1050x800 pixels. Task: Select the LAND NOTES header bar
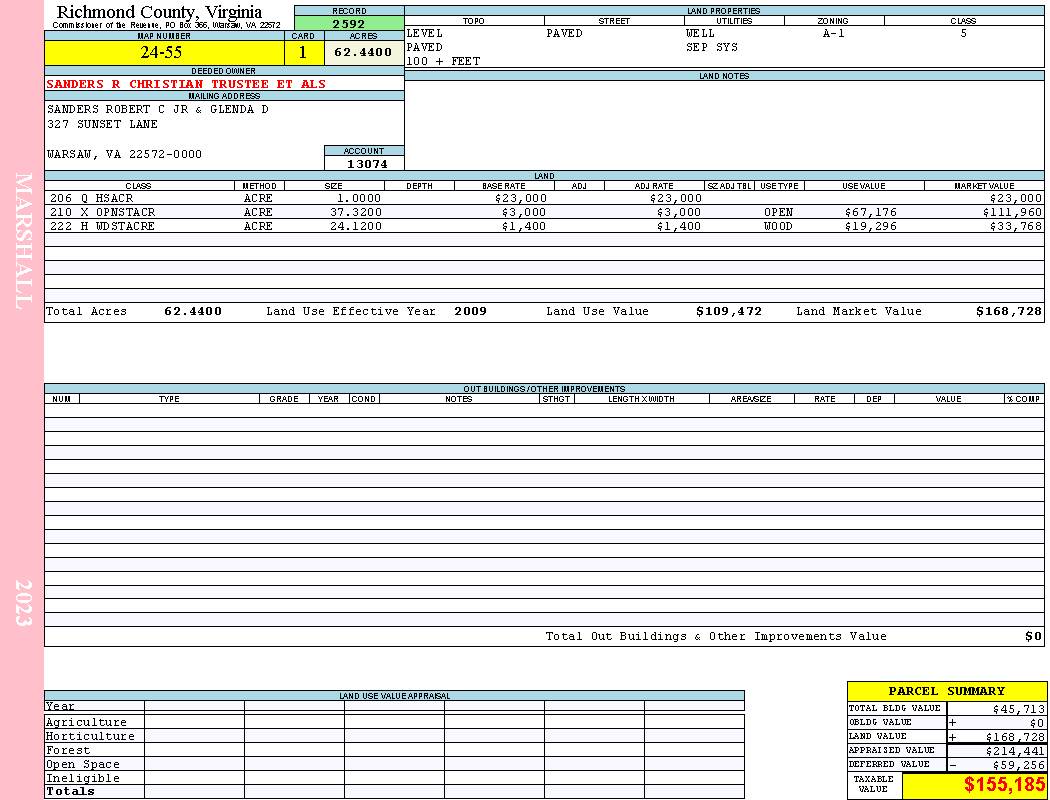[x=725, y=76]
